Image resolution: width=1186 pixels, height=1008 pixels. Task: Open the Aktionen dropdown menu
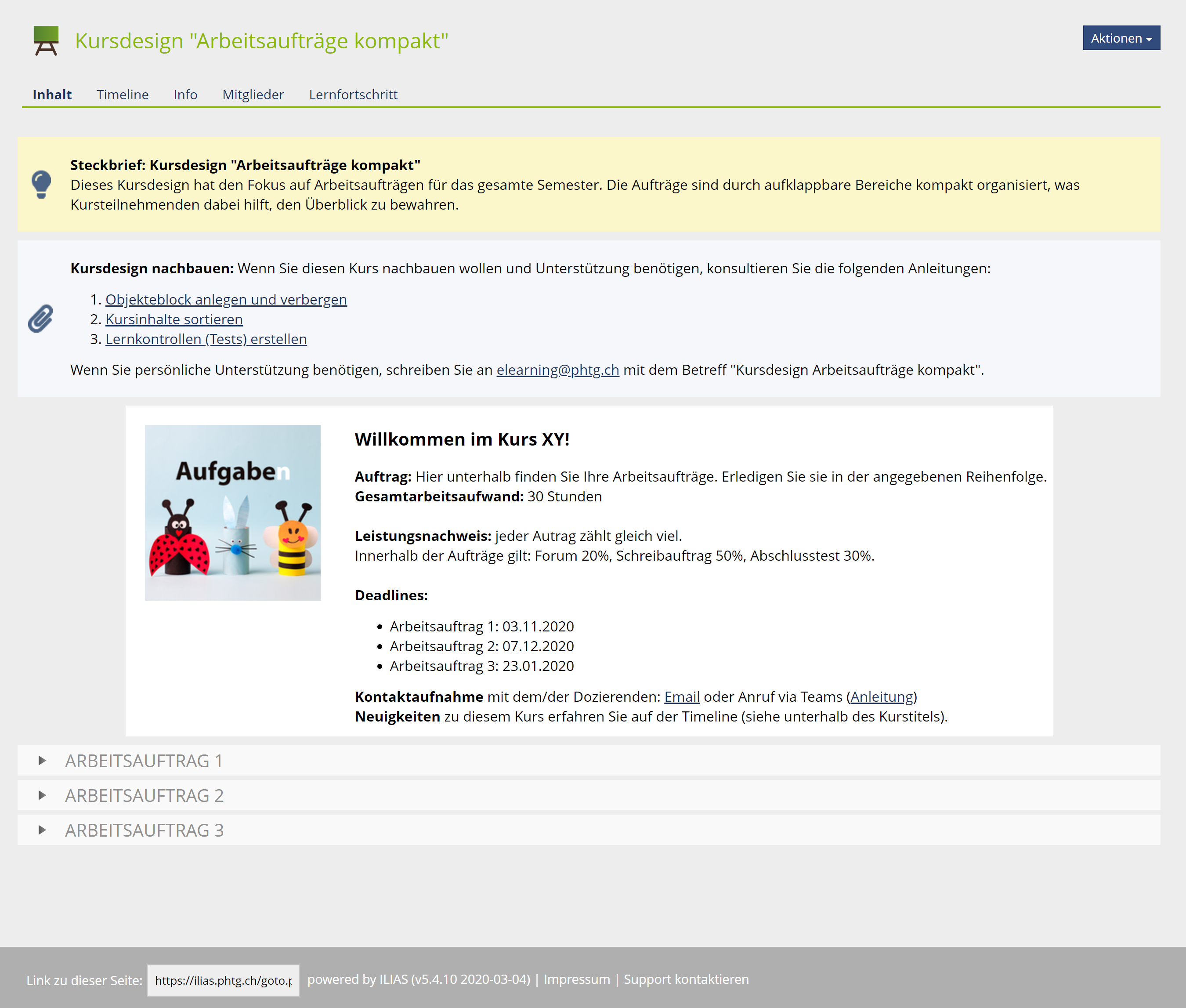[1121, 38]
